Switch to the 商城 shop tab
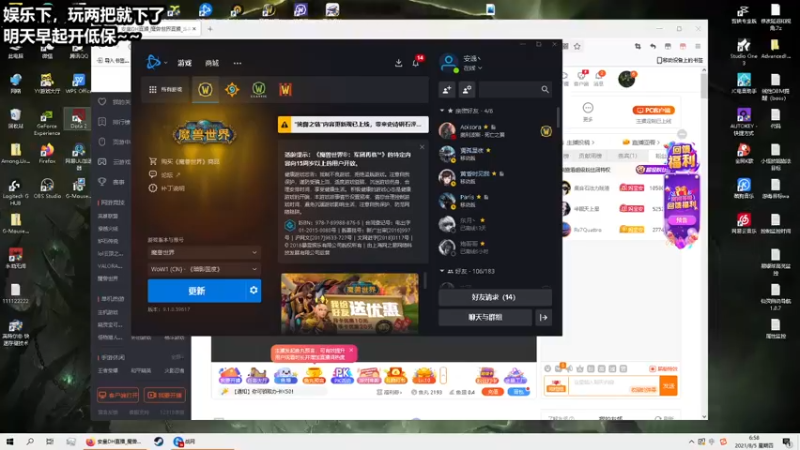Screen dimensions: 800x450 point(212,63)
